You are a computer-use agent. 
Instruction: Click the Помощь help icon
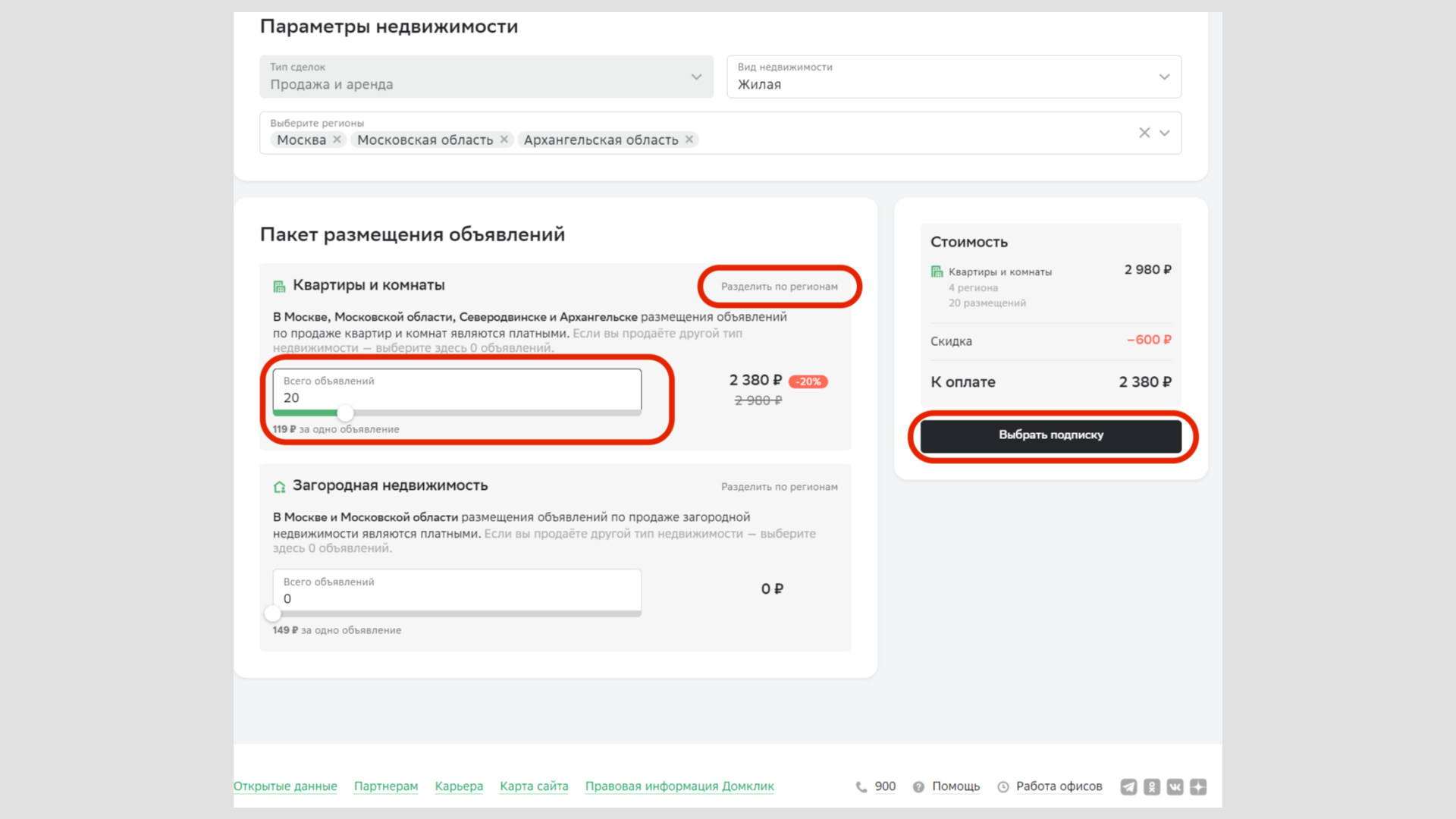[x=918, y=787]
